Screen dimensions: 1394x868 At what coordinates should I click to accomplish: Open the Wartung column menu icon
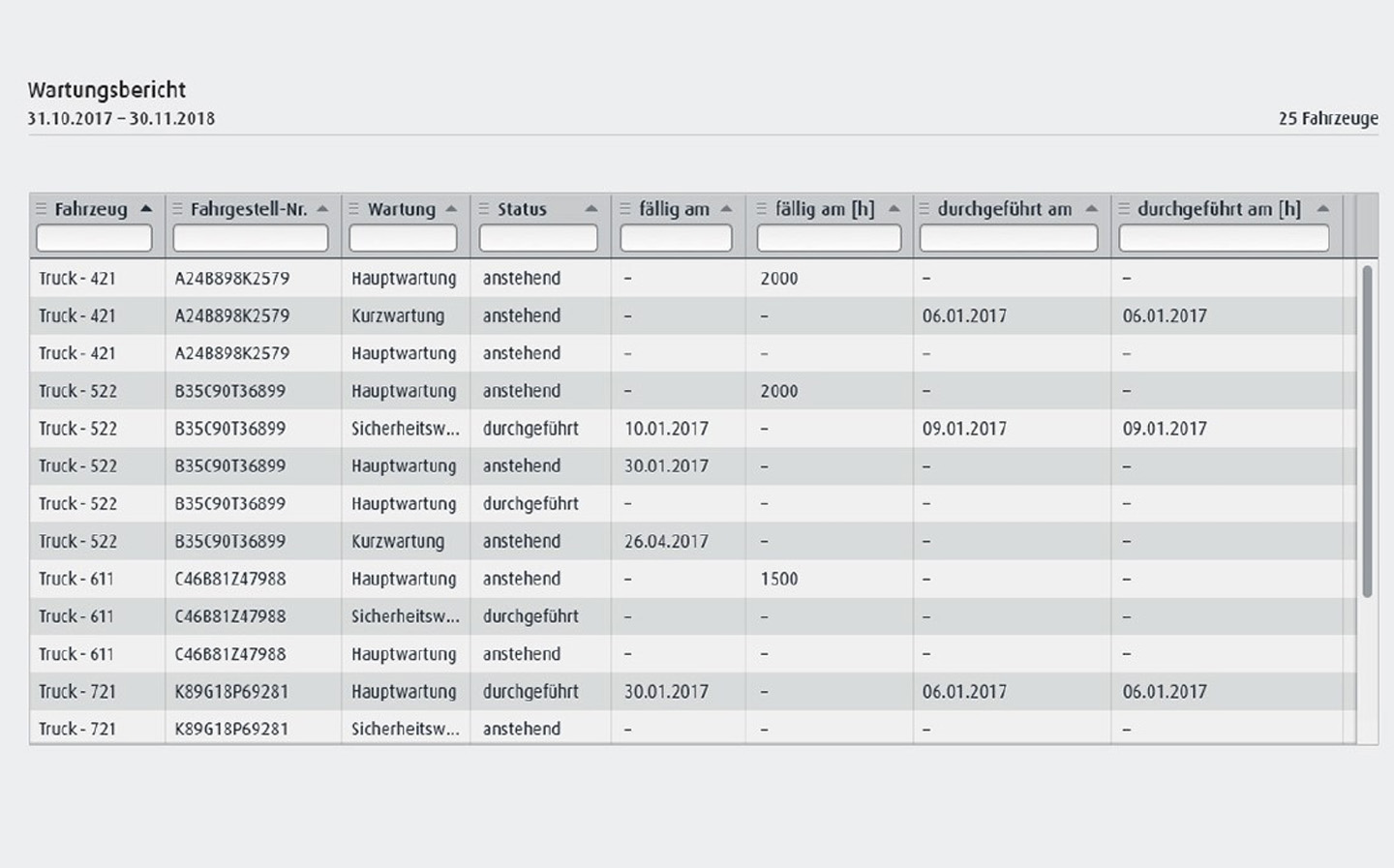pyautogui.click(x=355, y=209)
